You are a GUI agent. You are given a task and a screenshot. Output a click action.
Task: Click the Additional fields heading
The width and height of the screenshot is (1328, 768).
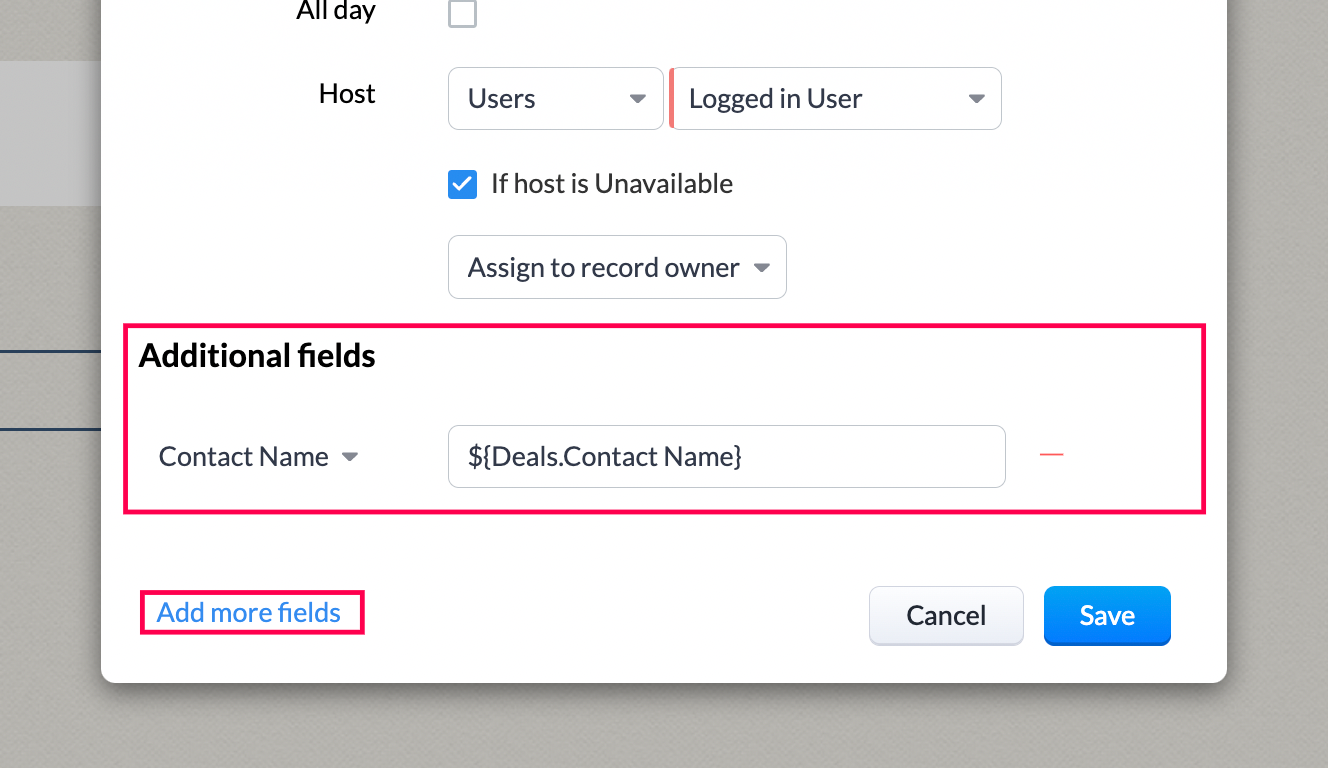click(257, 356)
